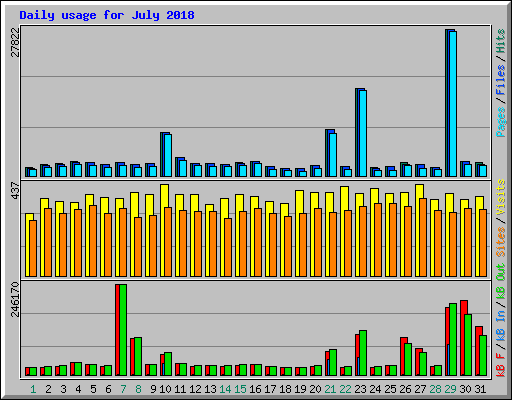Viewport: 512px width, 400px height.
Task: Click day 15 axis label
Action: [x=240, y=389]
